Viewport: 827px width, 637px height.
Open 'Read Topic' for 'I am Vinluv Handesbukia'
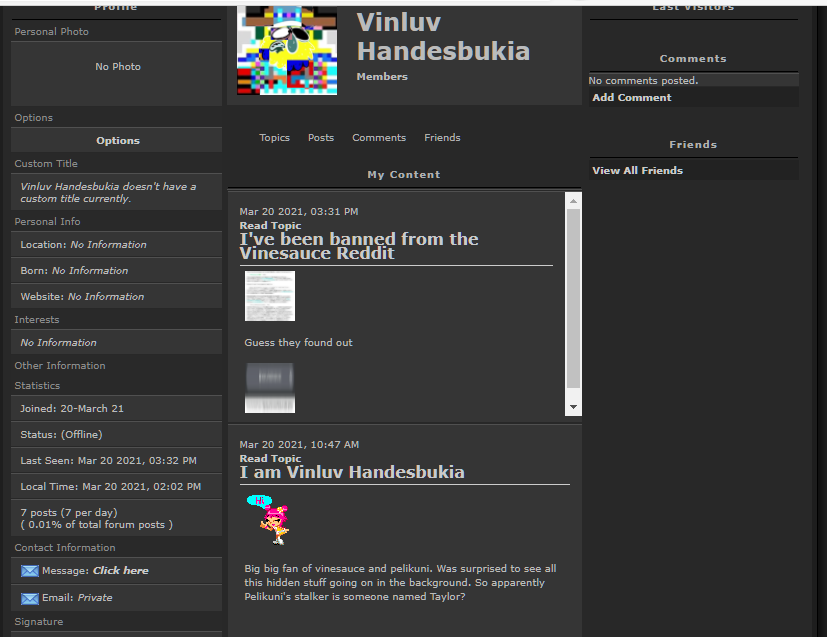point(270,458)
